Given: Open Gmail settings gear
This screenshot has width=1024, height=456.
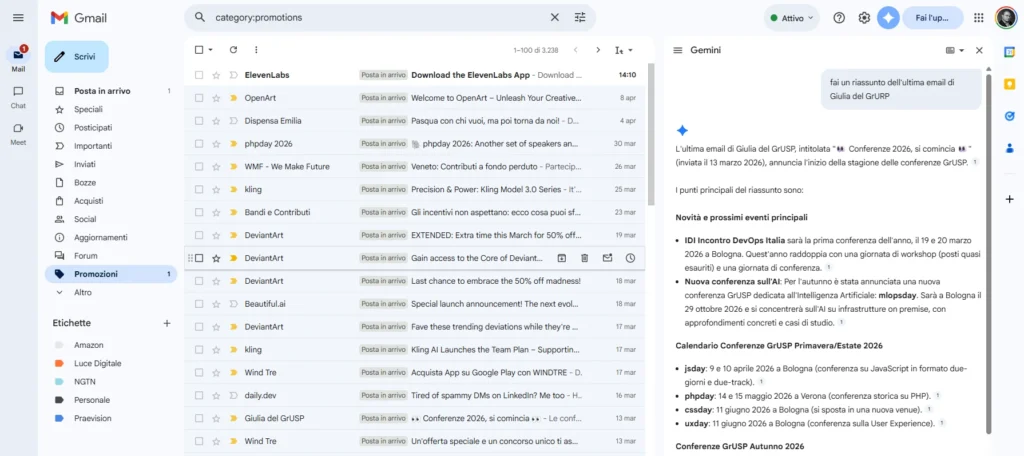Looking at the screenshot, I should (x=864, y=18).
